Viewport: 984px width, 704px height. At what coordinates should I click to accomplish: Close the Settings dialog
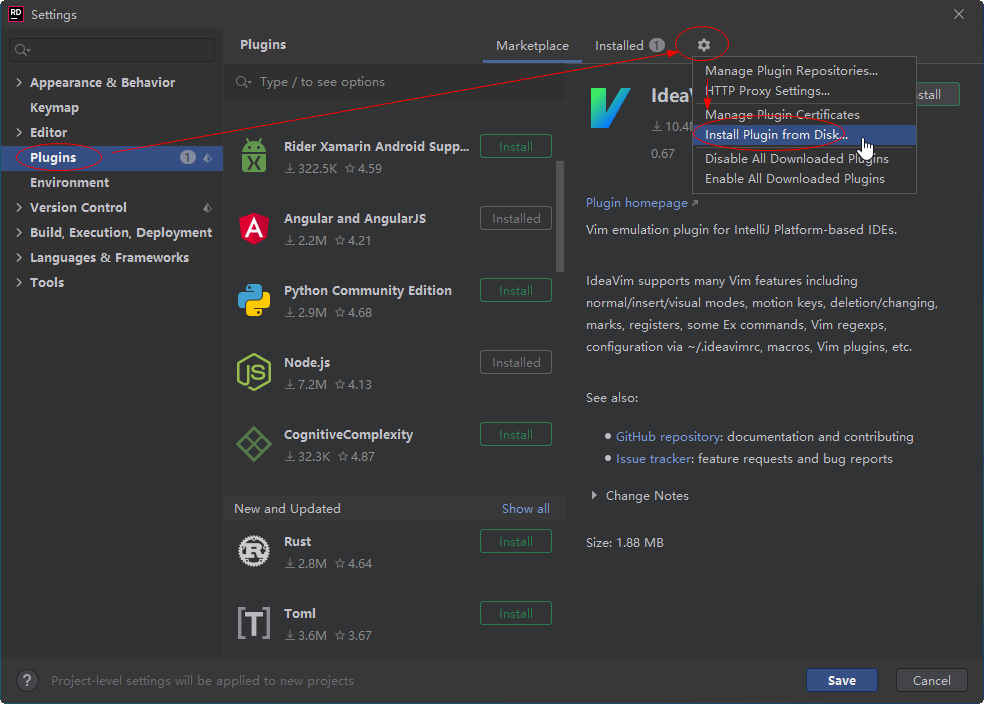pyautogui.click(x=959, y=14)
